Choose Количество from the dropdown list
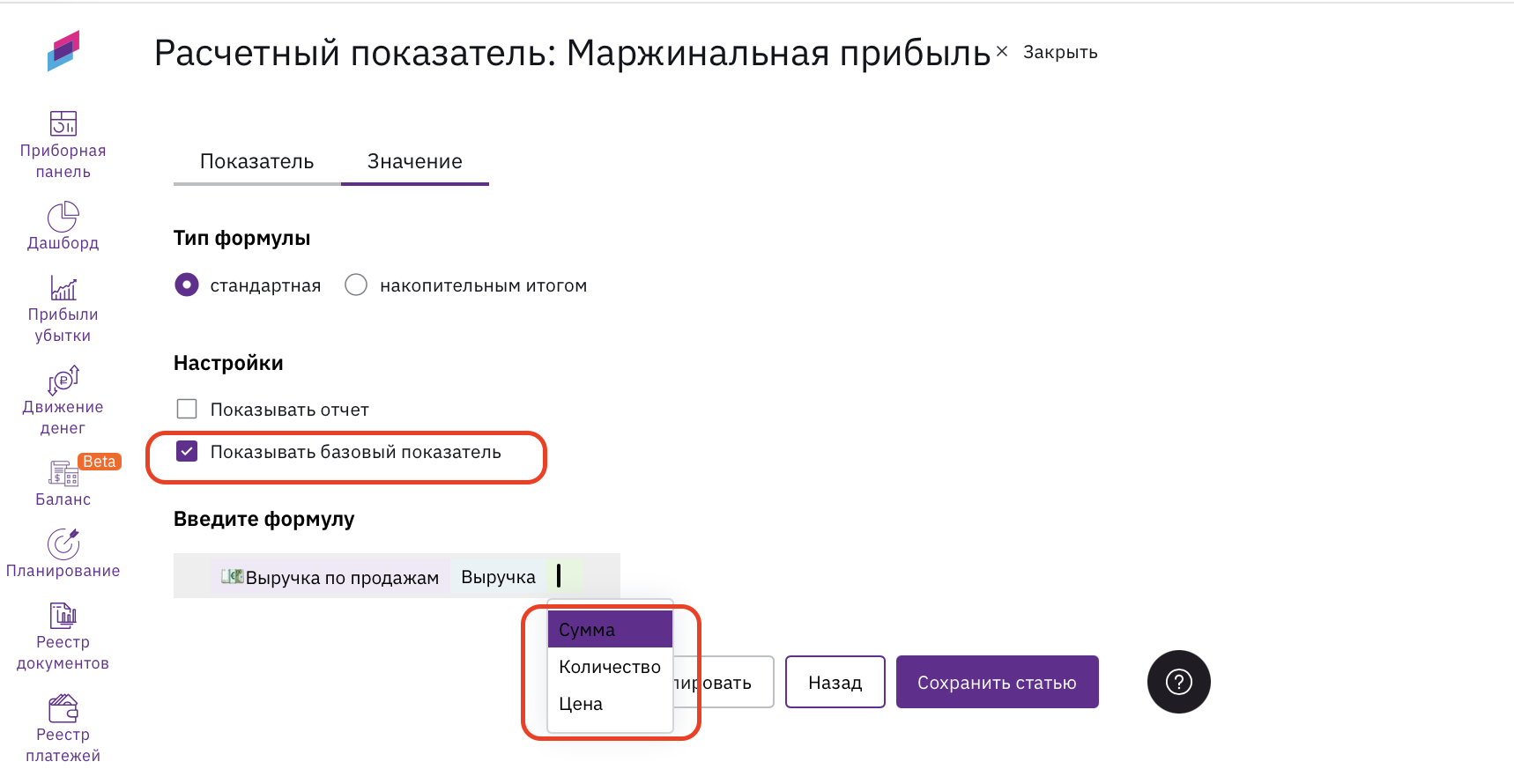Viewport: 1514px width, 784px height. click(610, 667)
